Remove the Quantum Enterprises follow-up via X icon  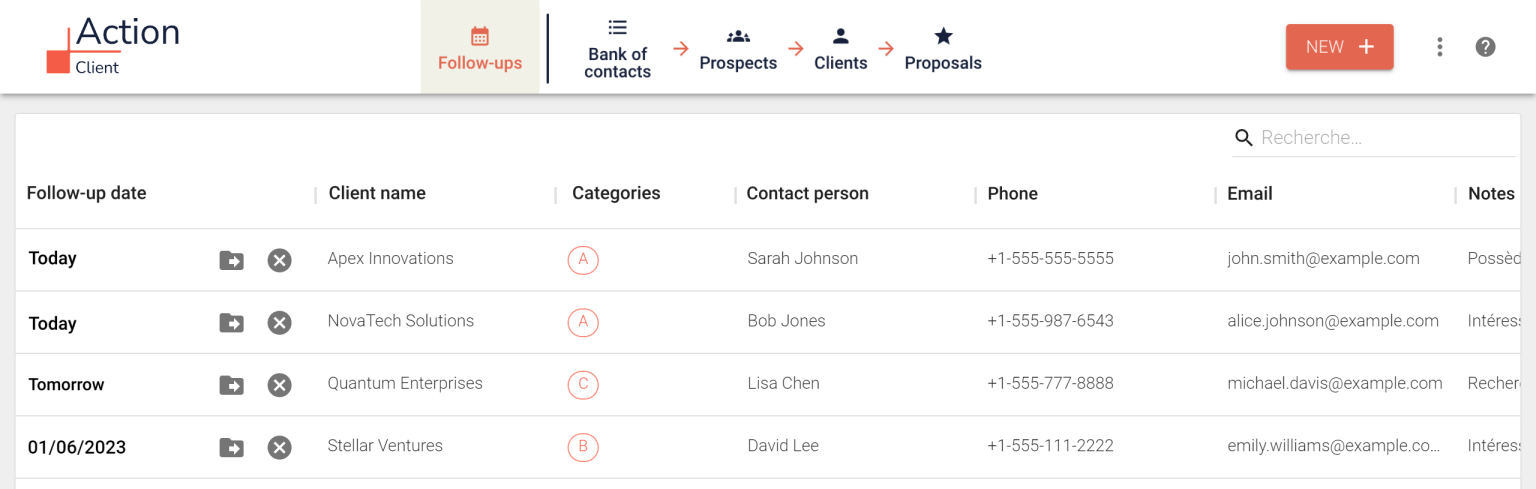(x=279, y=385)
